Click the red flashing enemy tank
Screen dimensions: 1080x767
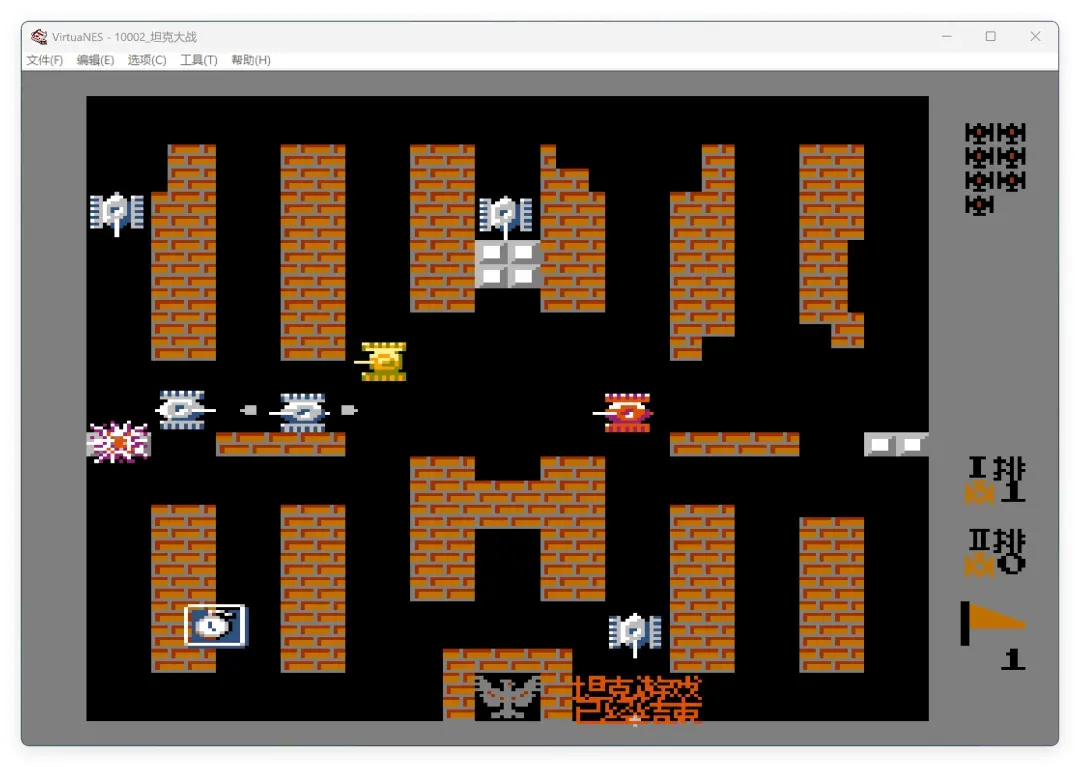click(624, 412)
